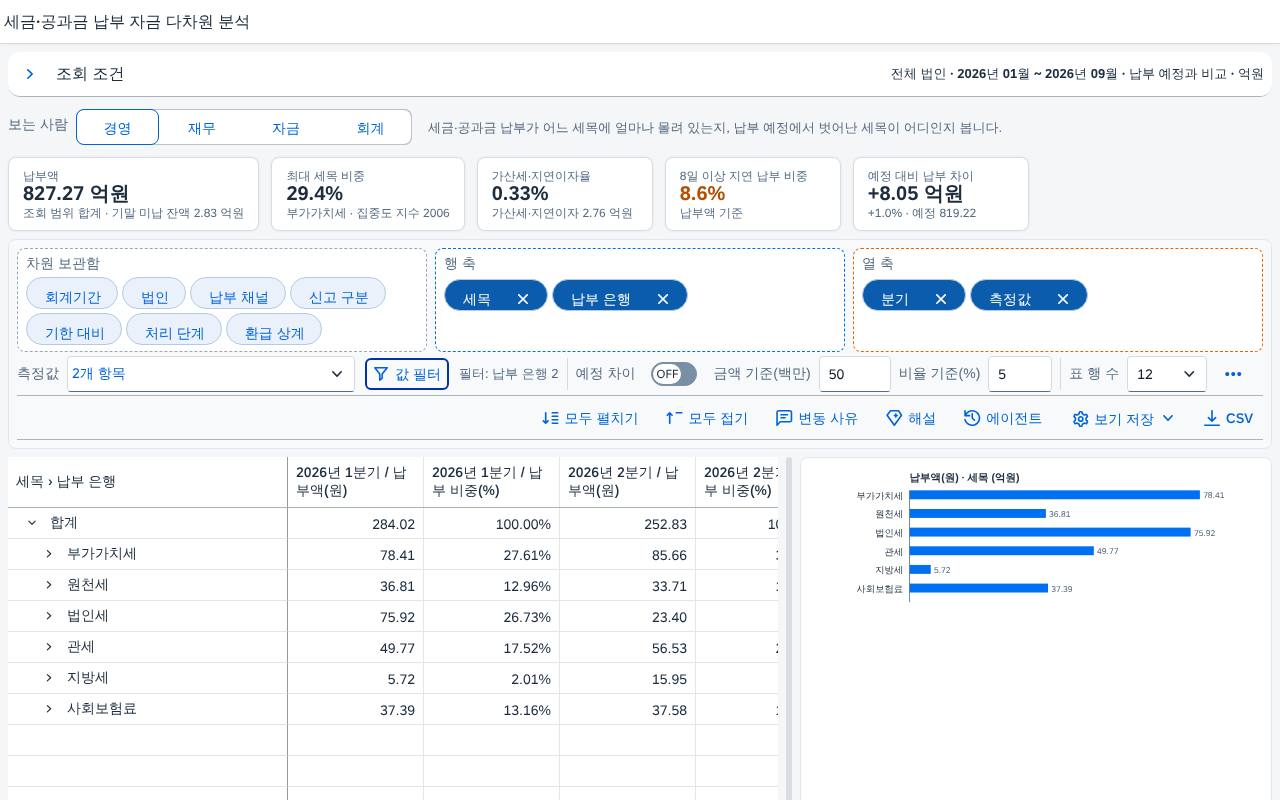Select the 처리 단계 dimension chip
Screen dimensions: 1280x800
[x=174, y=330]
